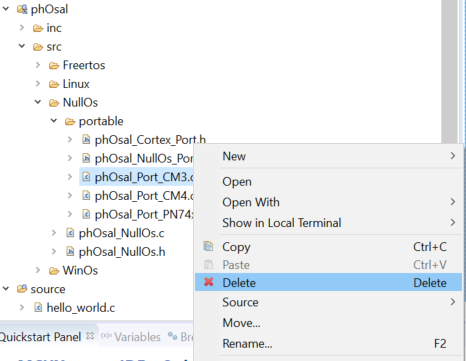Expand phOsal_Cortex_Port.h file node
This screenshot has width=466, height=361.
click(70, 139)
